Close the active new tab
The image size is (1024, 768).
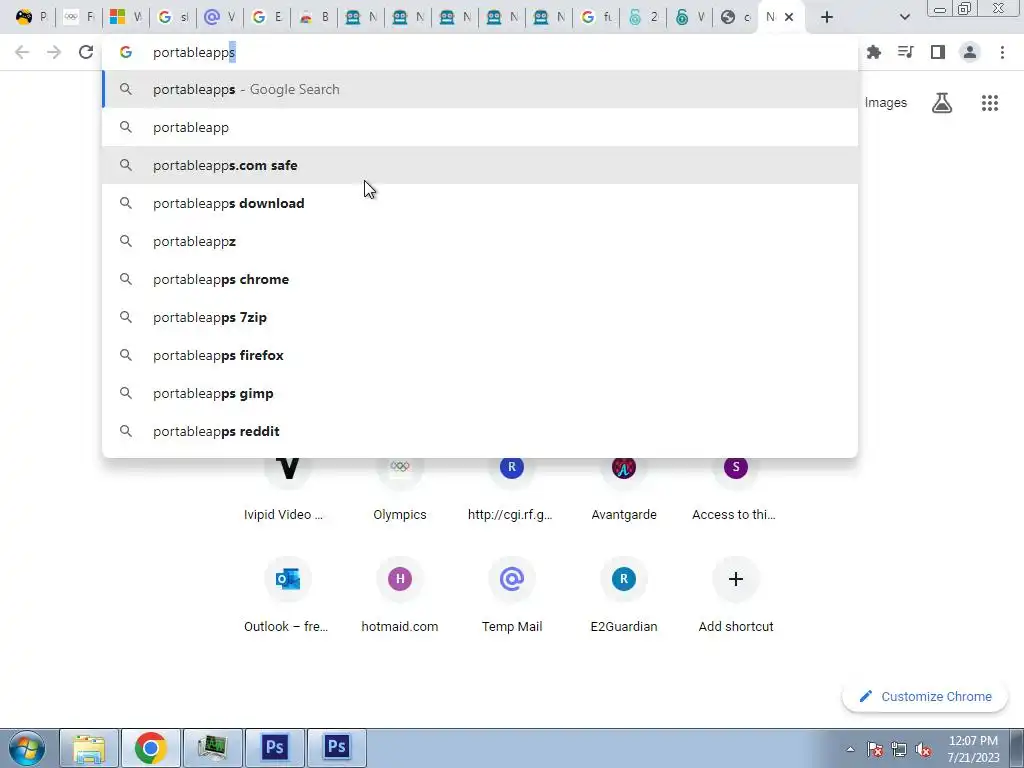pyautogui.click(x=789, y=17)
